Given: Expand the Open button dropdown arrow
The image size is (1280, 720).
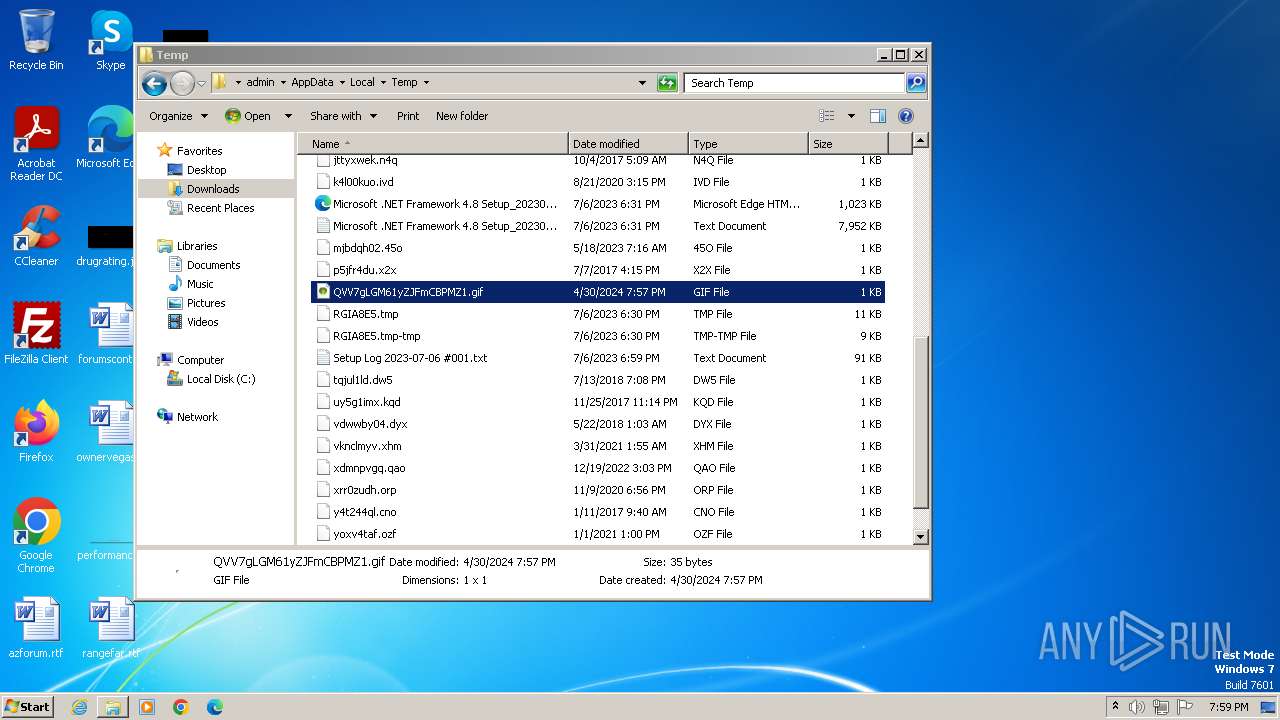Looking at the screenshot, I should pyautogui.click(x=288, y=116).
